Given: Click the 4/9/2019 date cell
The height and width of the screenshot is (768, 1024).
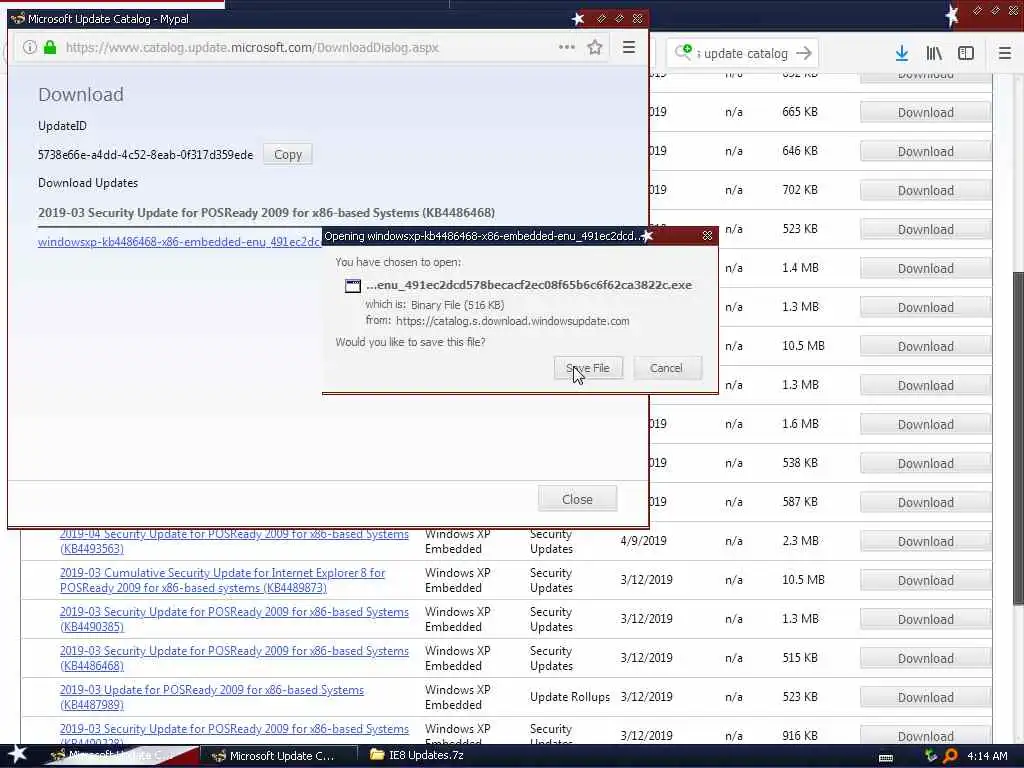Looking at the screenshot, I should click(643, 541).
